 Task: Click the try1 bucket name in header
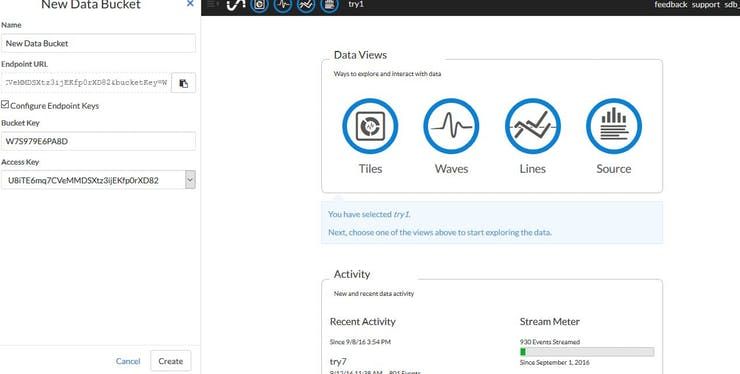(356, 4)
